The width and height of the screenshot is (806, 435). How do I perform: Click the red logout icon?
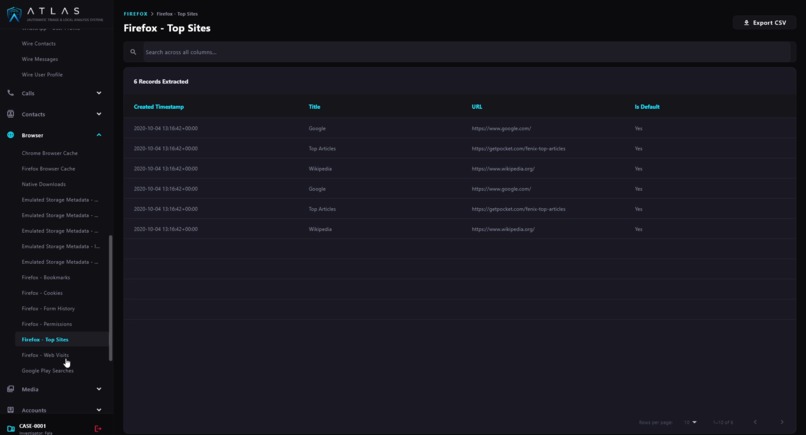98,428
